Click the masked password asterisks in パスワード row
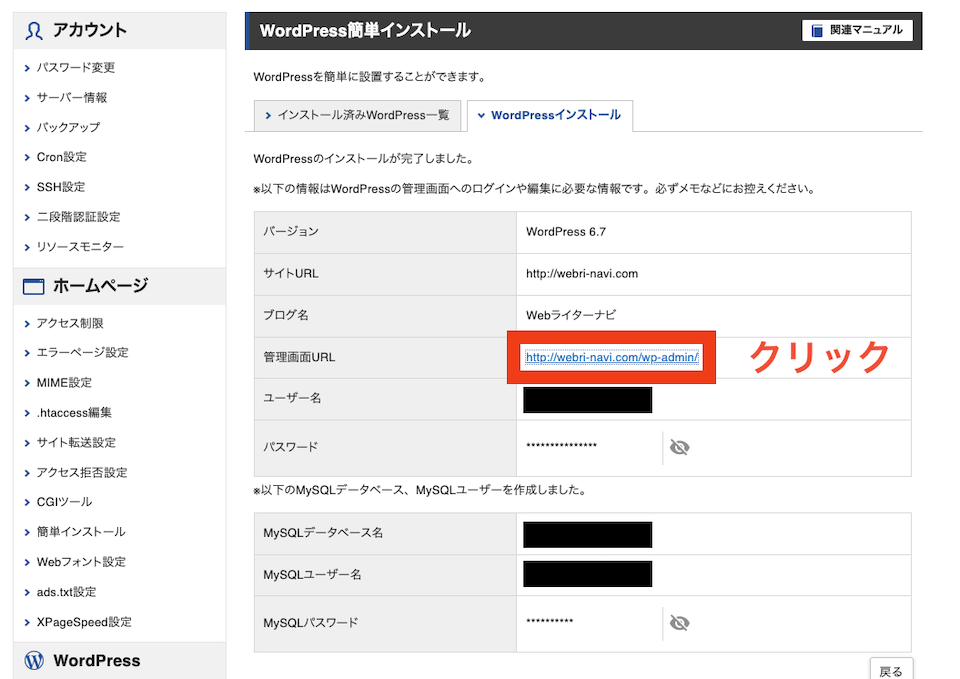Image resolution: width=960 pixels, height=679 pixels. pyautogui.click(x=561, y=446)
